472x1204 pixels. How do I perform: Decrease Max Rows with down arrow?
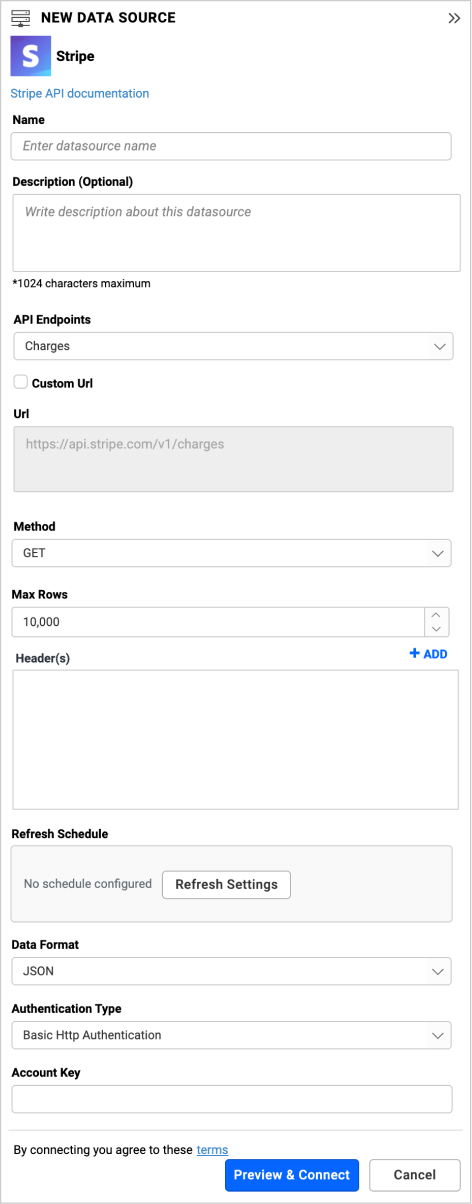point(437,629)
